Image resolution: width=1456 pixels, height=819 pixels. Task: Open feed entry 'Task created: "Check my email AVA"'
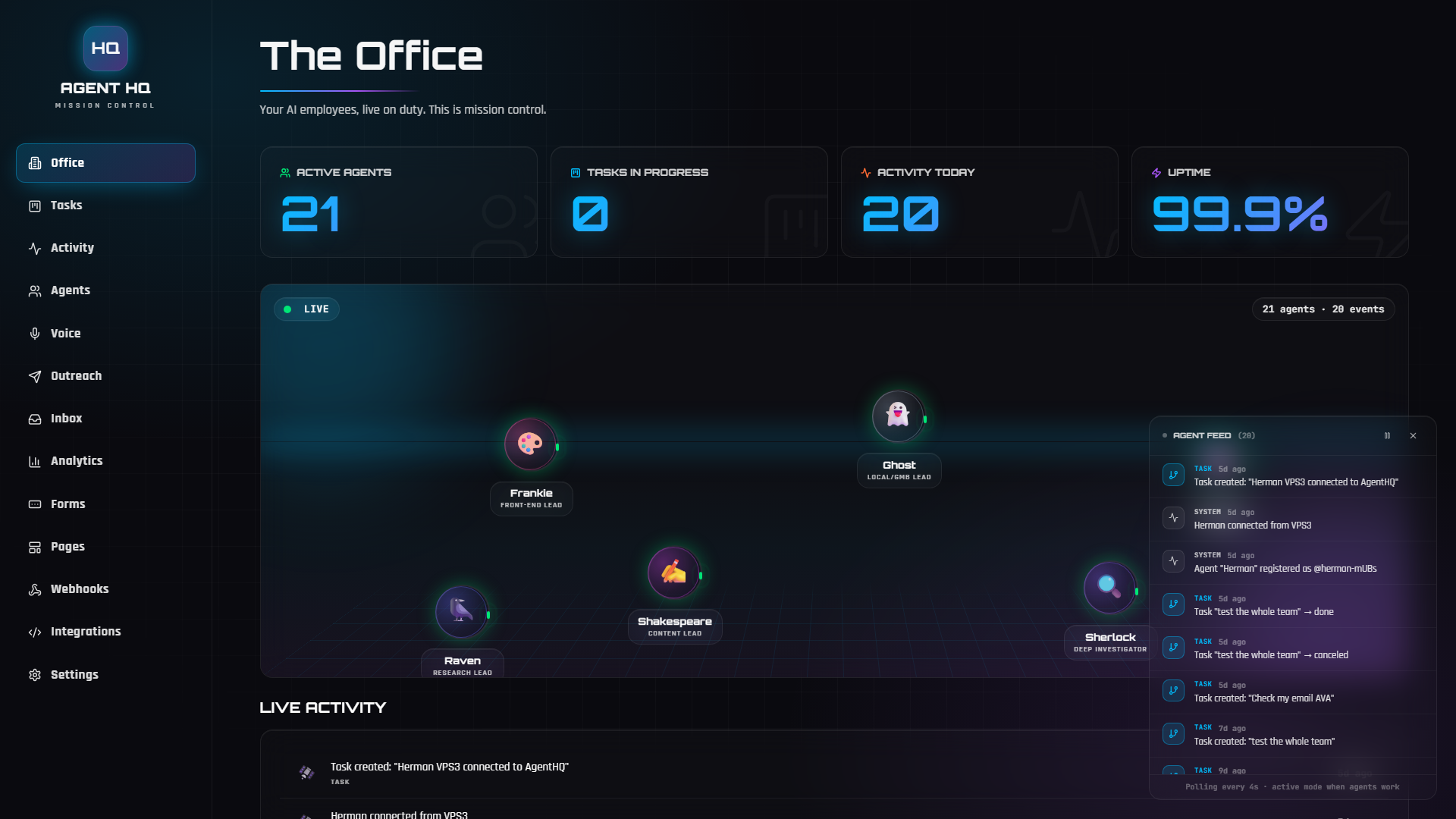1293,692
